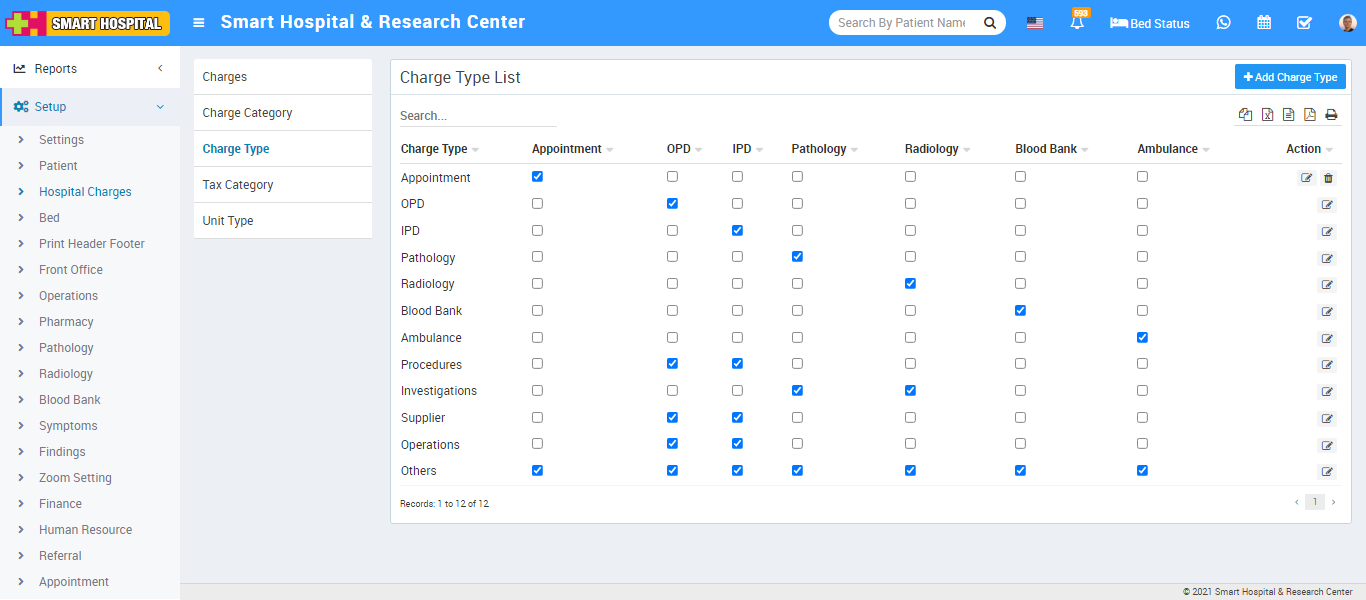Open the calendar icon in top bar

tap(1264, 23)
